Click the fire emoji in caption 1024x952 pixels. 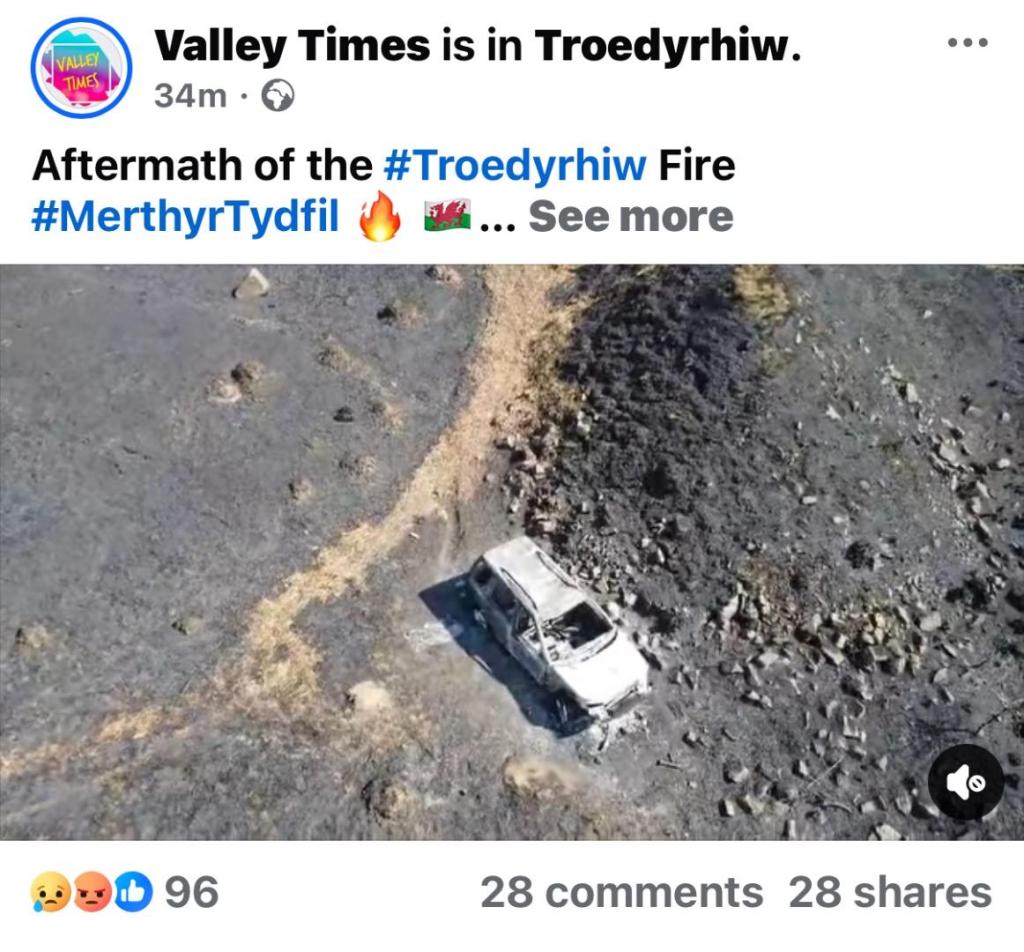pos(379,217)
